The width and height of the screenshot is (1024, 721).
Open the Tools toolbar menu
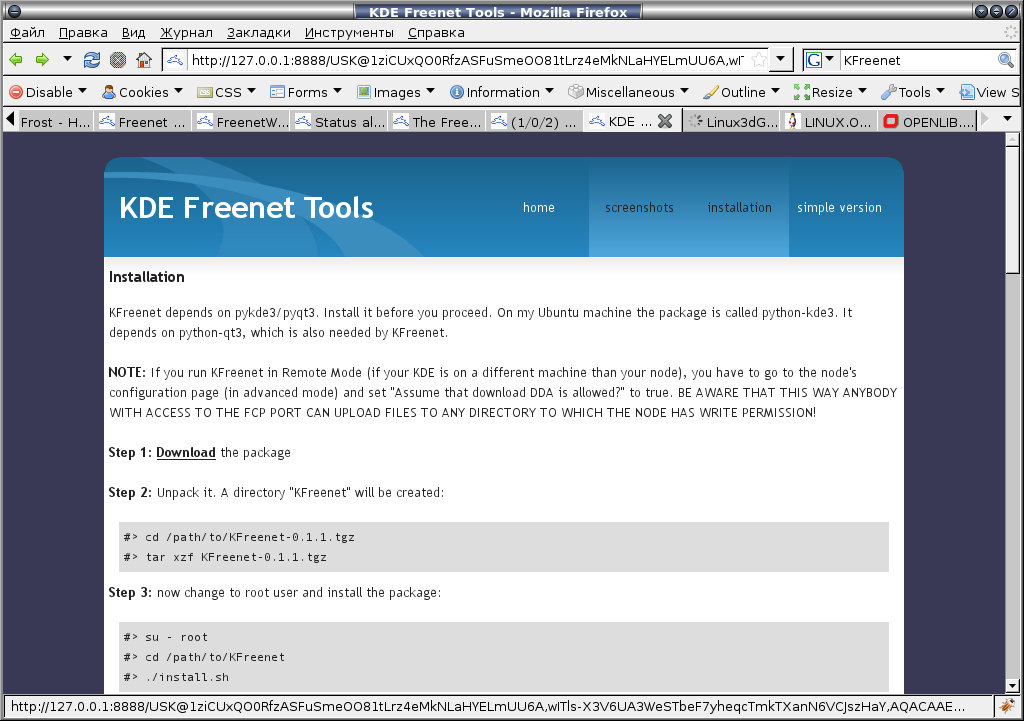[913, 92]
